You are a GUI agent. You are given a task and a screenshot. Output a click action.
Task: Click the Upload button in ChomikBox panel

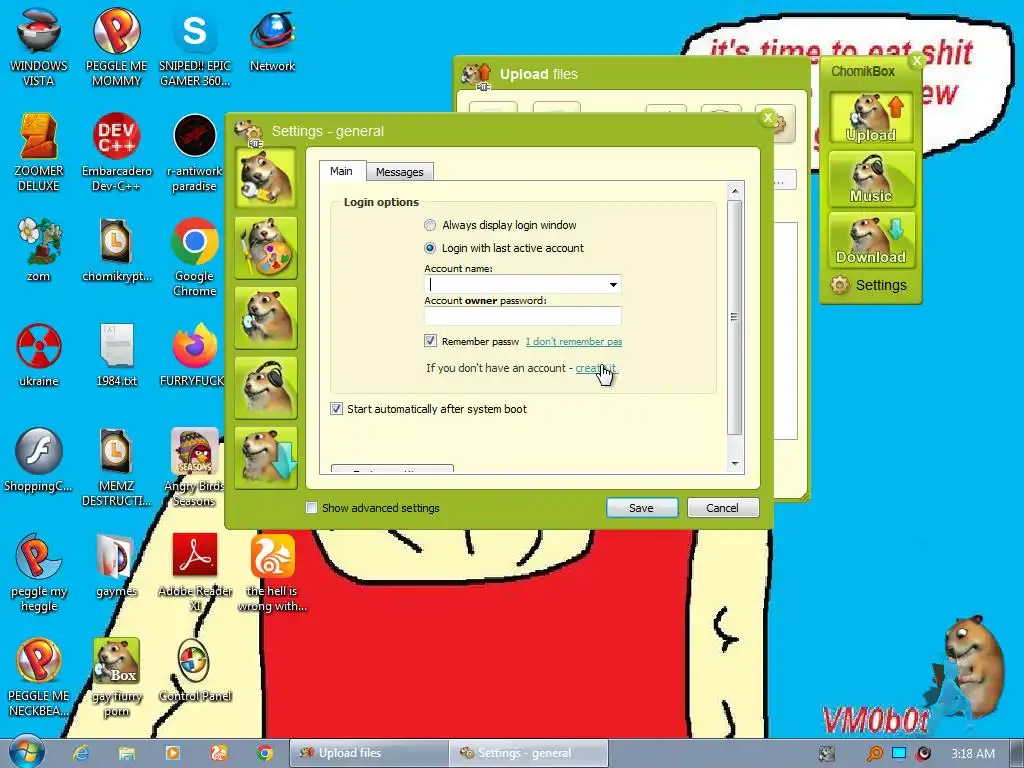coord(871,118)
